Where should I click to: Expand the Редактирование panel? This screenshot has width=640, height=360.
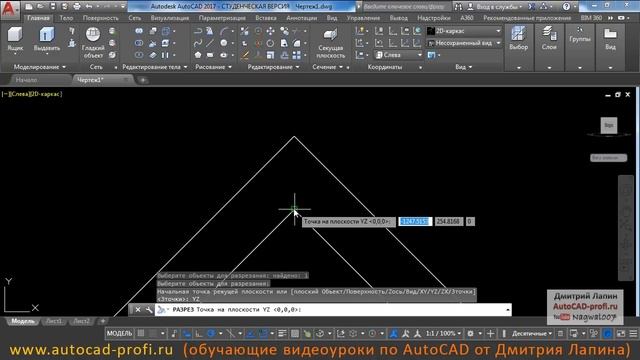[x=273, y=67]
